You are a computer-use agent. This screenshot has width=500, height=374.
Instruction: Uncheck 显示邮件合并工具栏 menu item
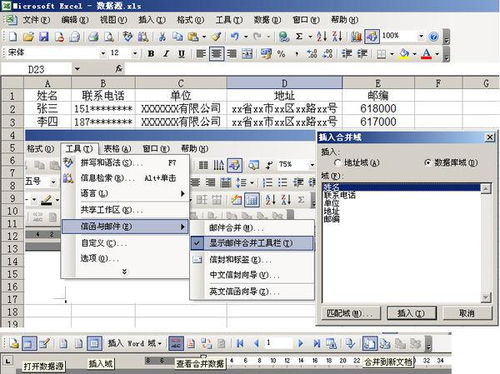click(x=252, y=243)
